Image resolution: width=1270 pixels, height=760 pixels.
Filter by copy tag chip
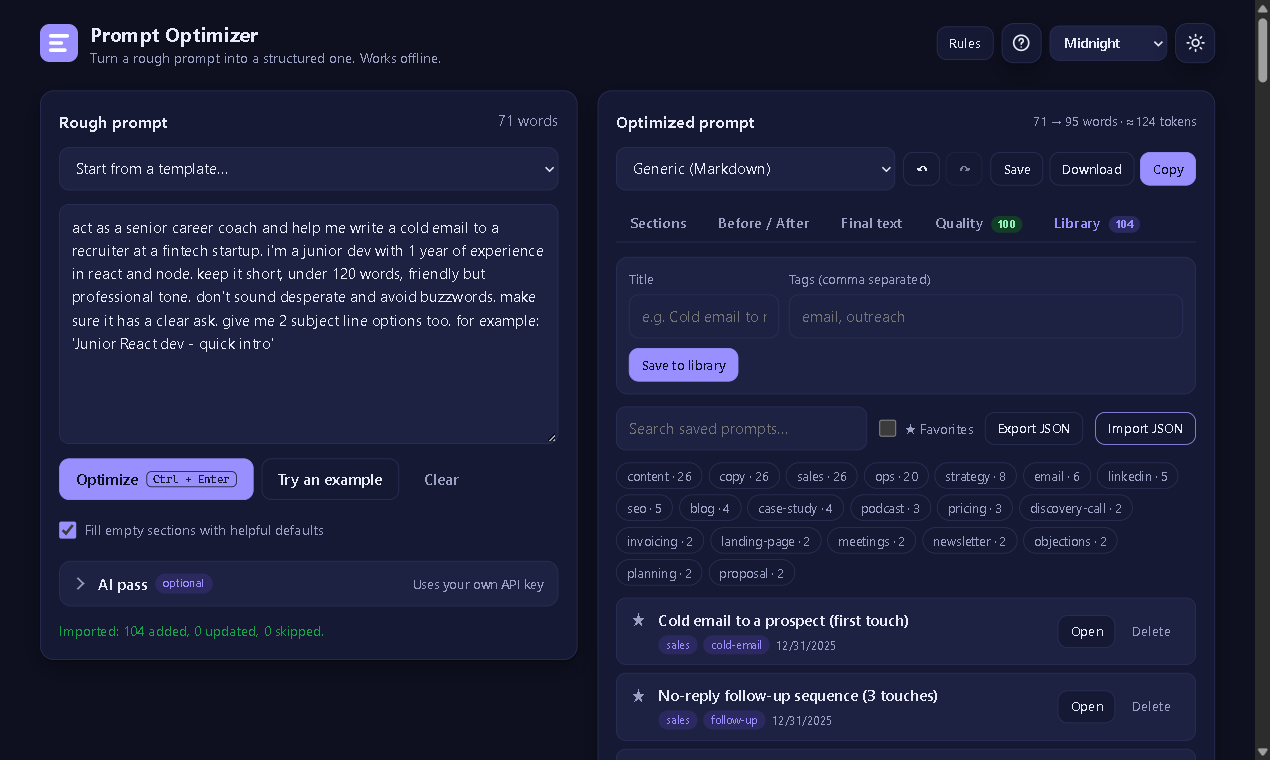coord(744,476)
